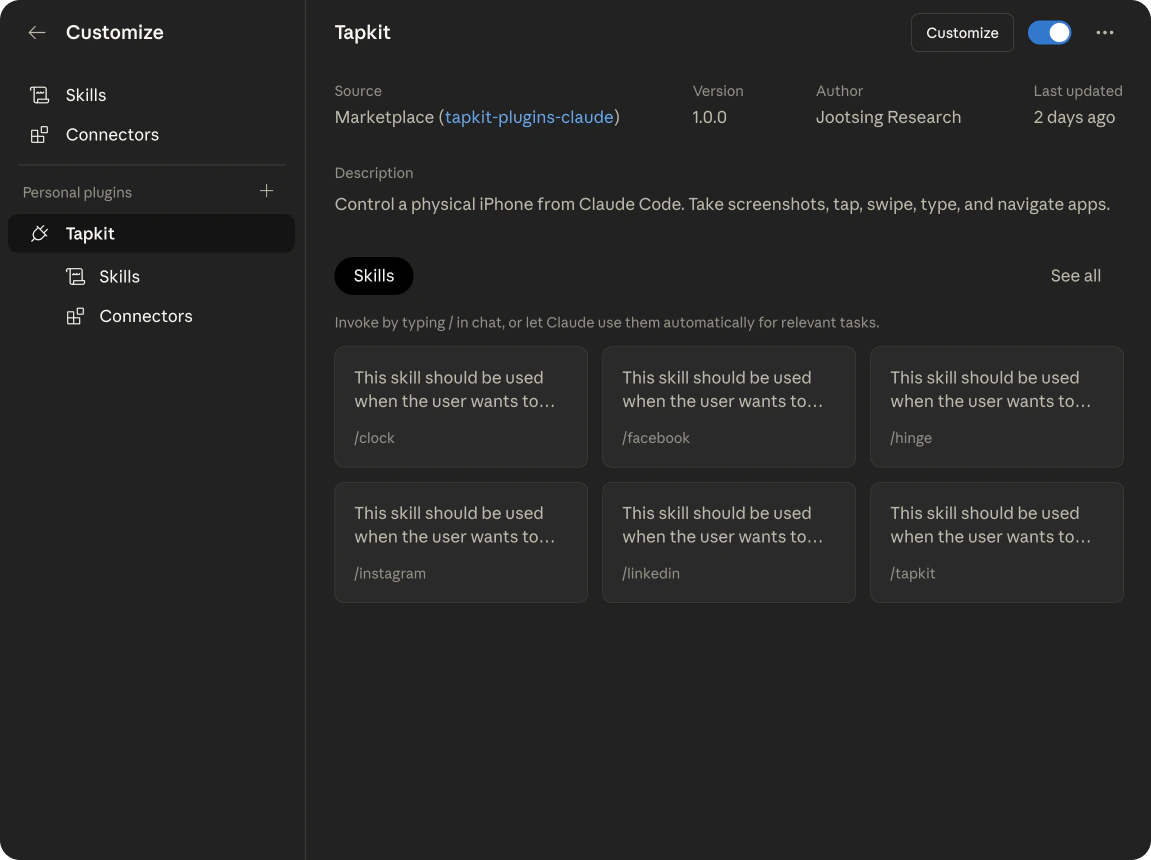Open the /instagram skill card

460,542
